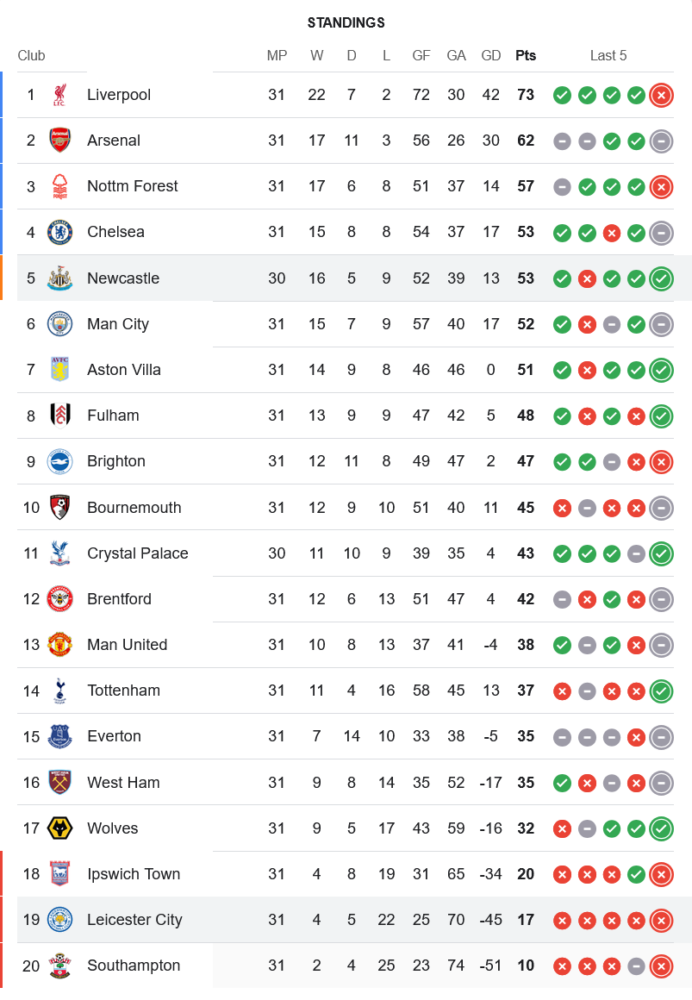
Task: Open the Aston Villa team link
Action: [x=124, y=370]
